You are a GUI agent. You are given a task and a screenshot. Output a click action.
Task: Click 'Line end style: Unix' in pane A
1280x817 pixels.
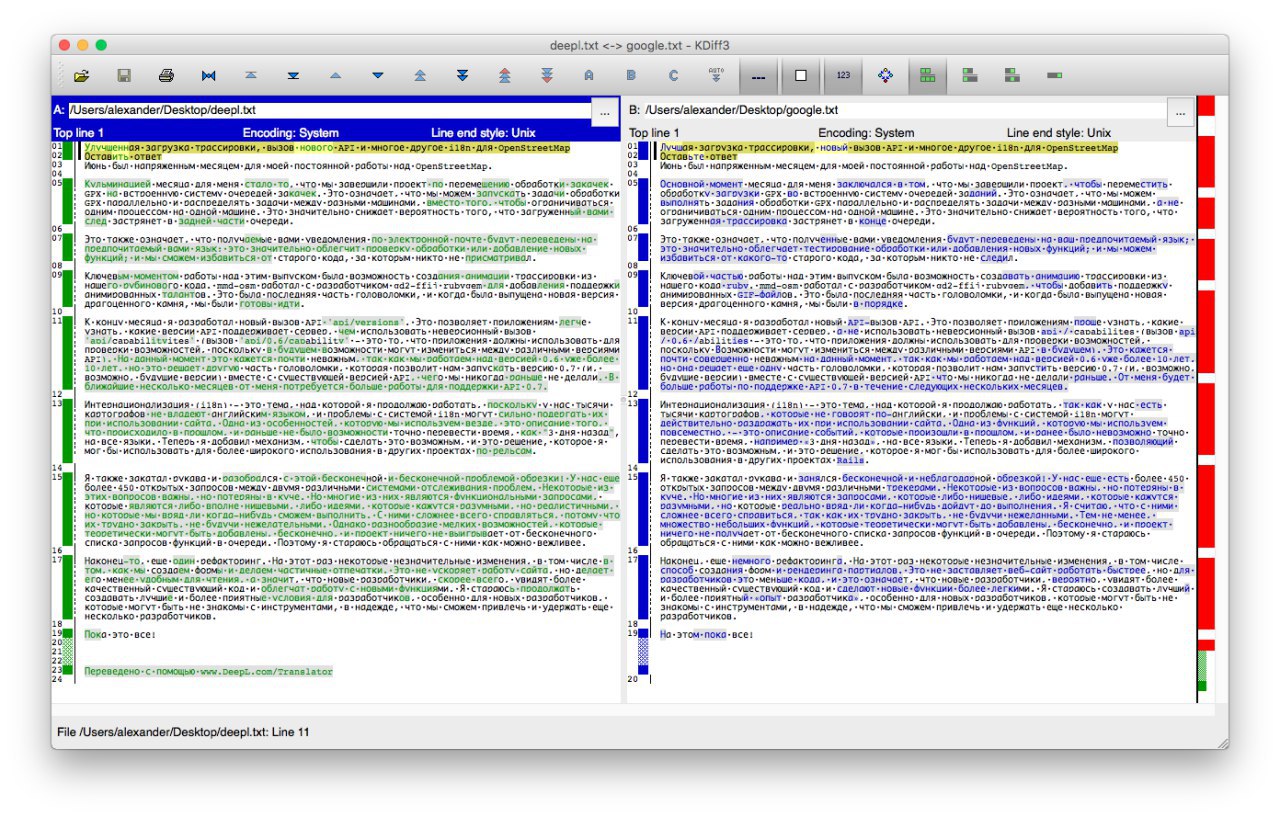[483, 133]
